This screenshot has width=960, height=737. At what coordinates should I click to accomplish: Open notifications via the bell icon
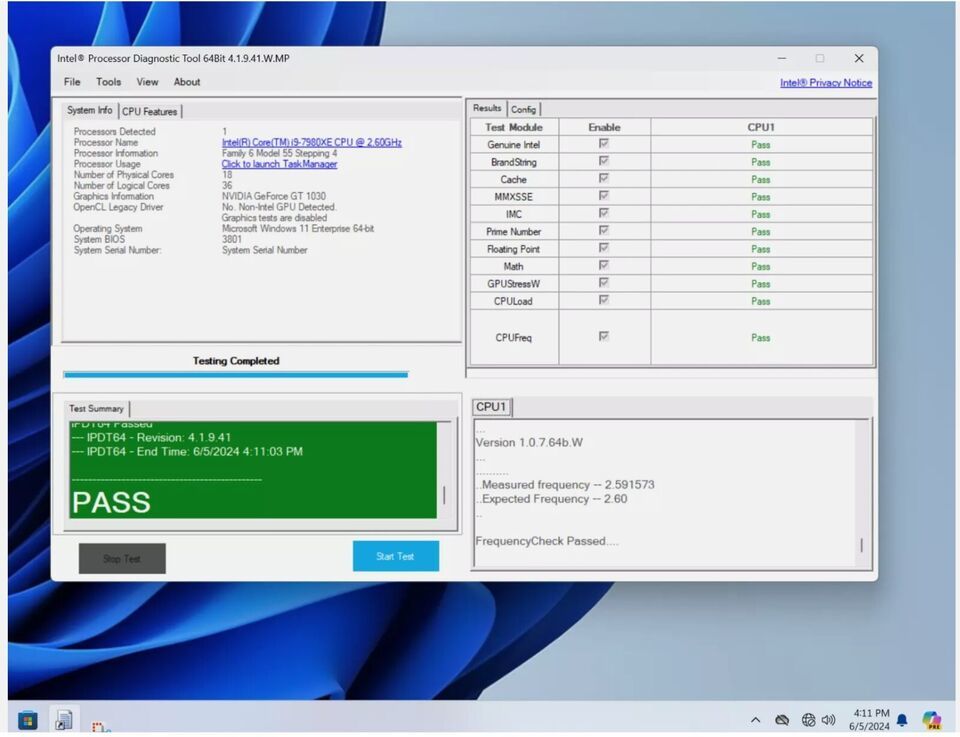click(902, 720)
